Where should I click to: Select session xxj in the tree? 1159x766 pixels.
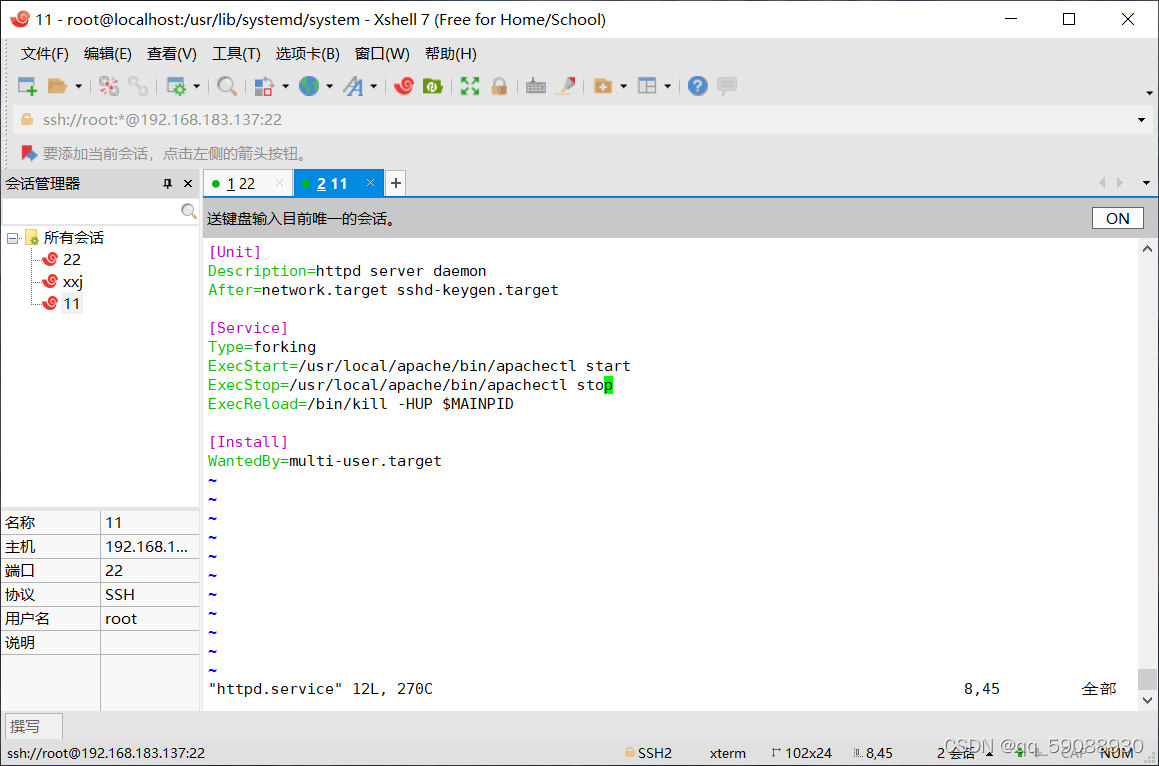73,282
